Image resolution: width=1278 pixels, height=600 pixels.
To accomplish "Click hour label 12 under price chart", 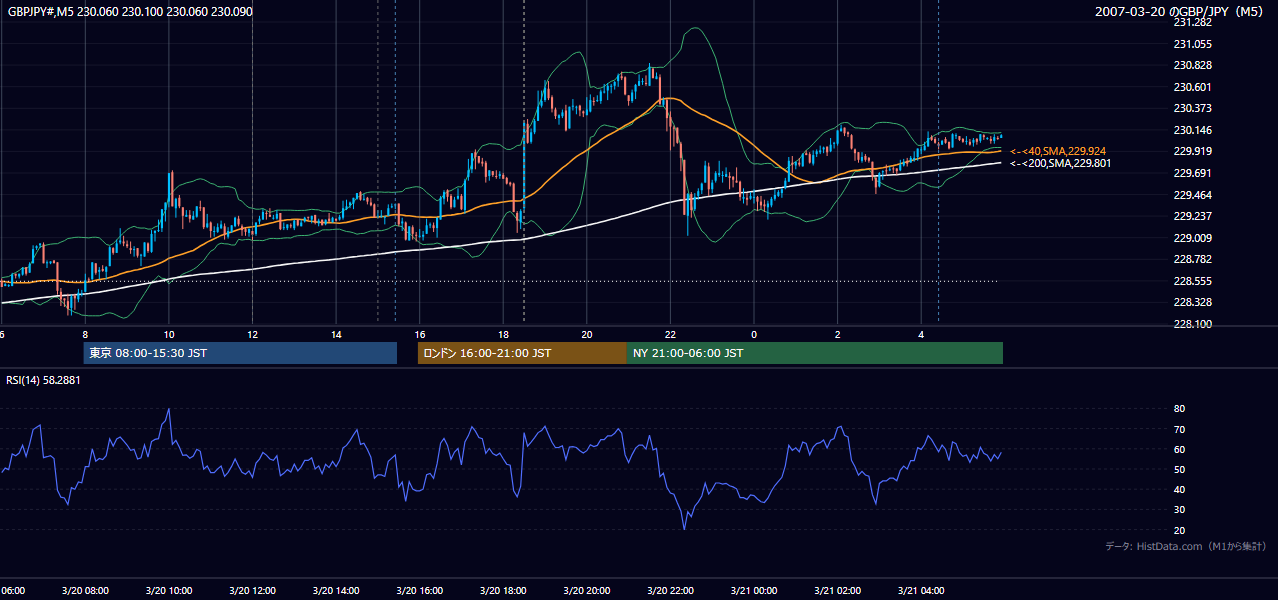I will 253,335.
